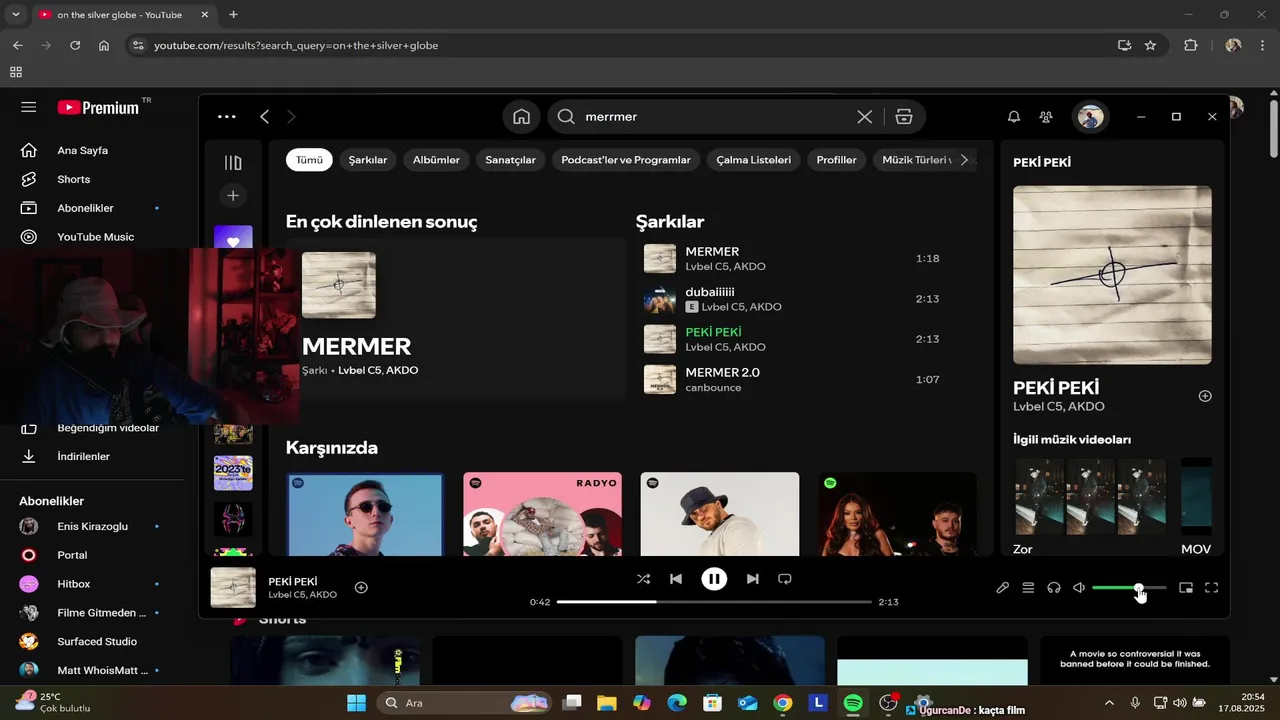Open Friend Activity people icon
This screenshot has width=1280, height=720.
[1046, 117]
